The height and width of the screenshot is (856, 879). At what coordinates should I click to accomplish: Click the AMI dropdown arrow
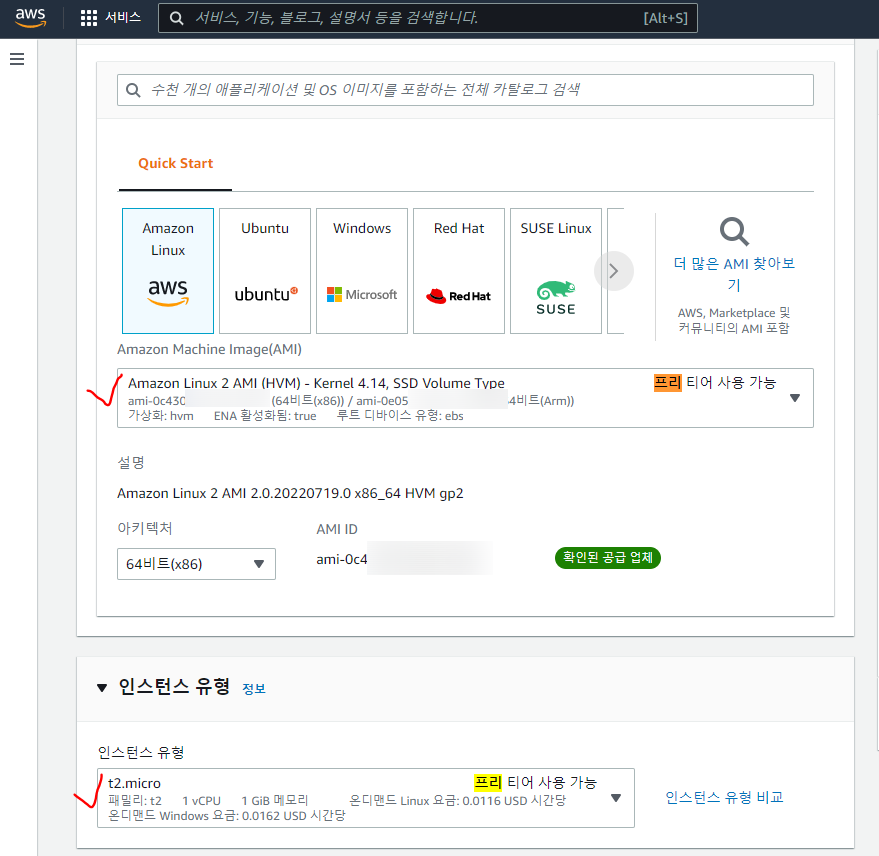[794, 398]
